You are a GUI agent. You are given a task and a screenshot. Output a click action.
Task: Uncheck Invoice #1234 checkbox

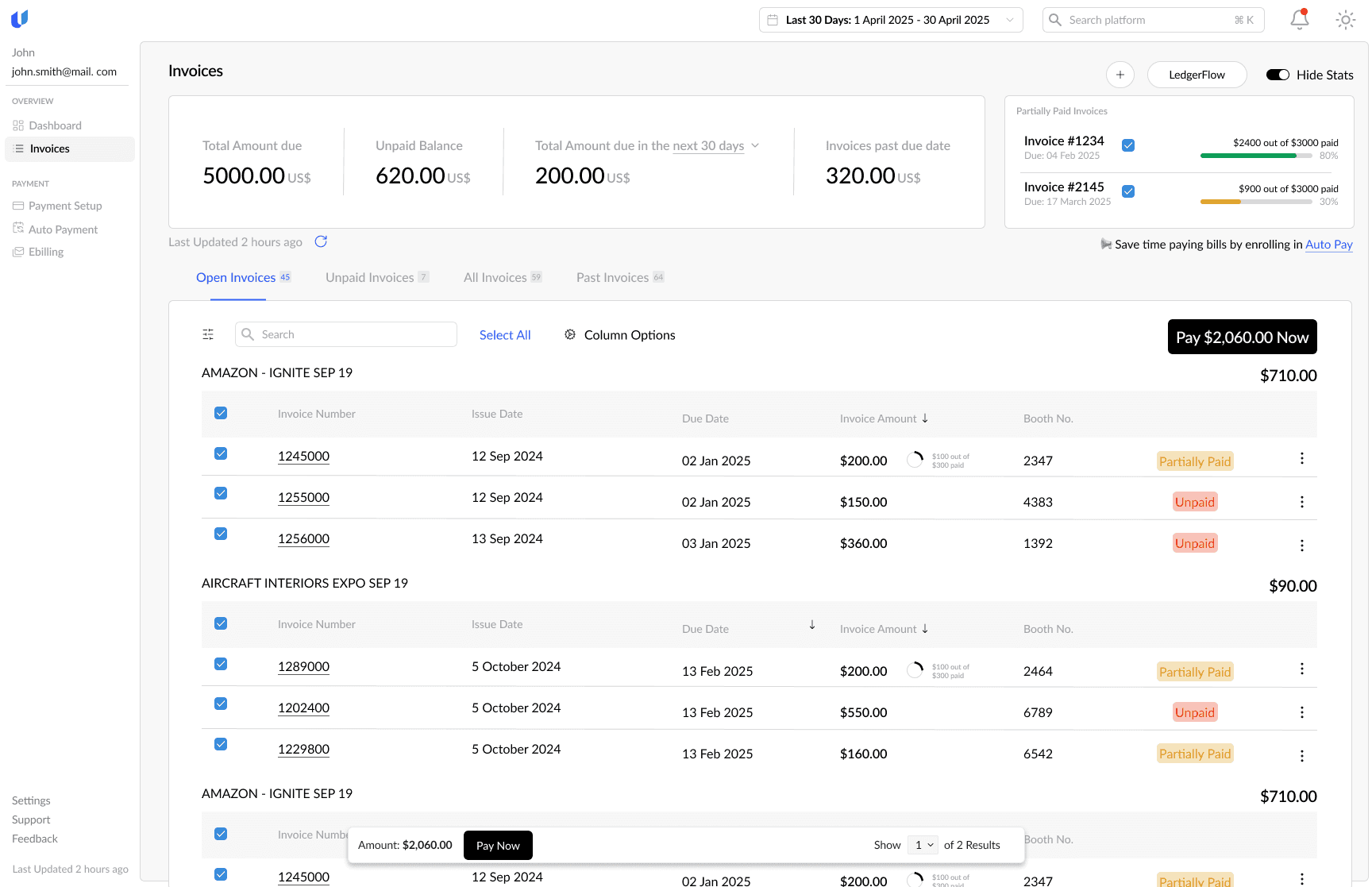1128,145
